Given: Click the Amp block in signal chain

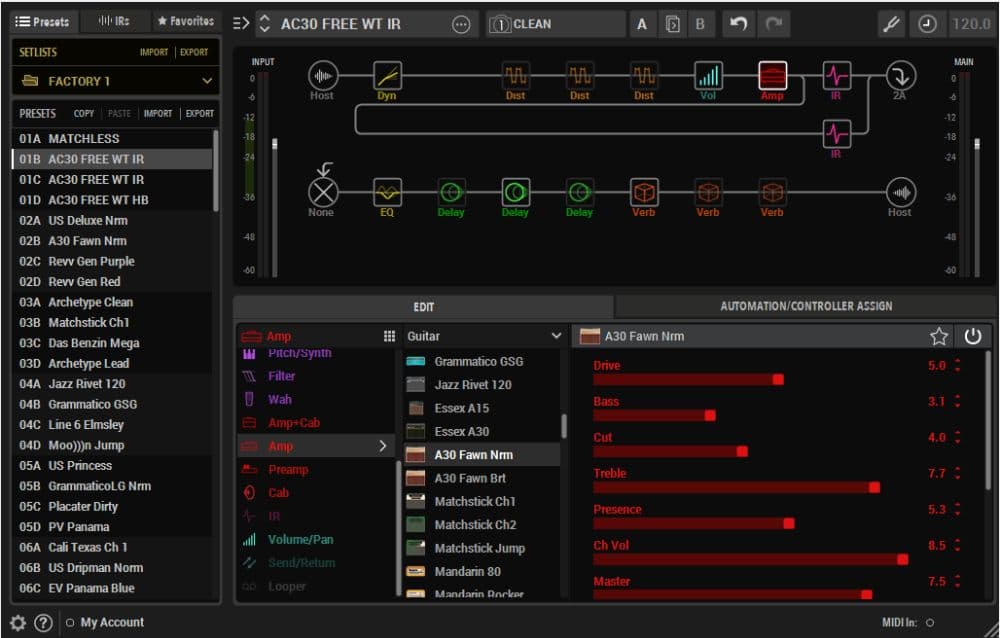Looking at the screenshot, I should tap(772, 76).
